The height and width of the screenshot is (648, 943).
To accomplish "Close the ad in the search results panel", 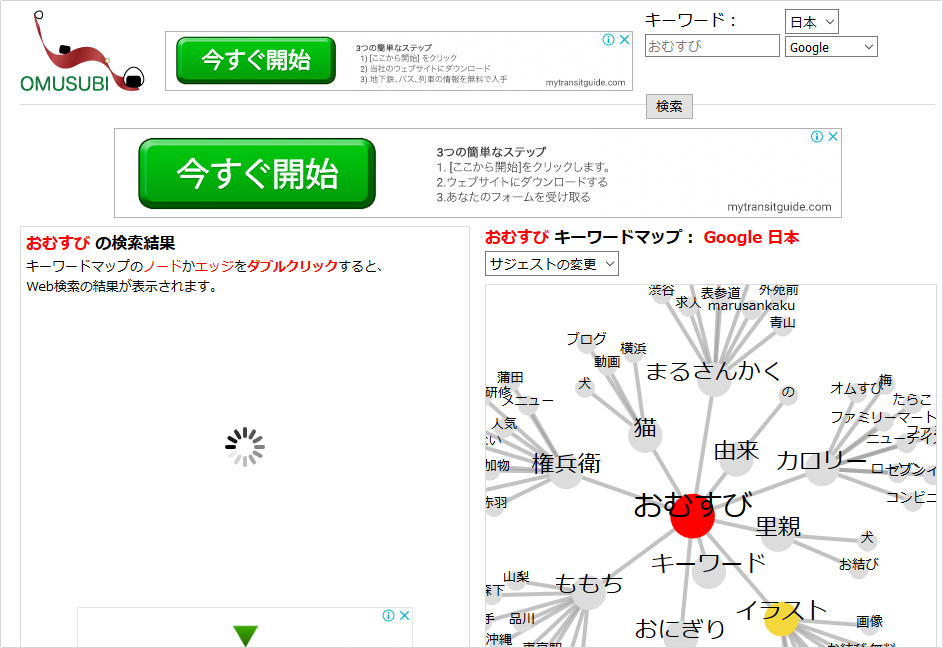I will tap(405, 616).
